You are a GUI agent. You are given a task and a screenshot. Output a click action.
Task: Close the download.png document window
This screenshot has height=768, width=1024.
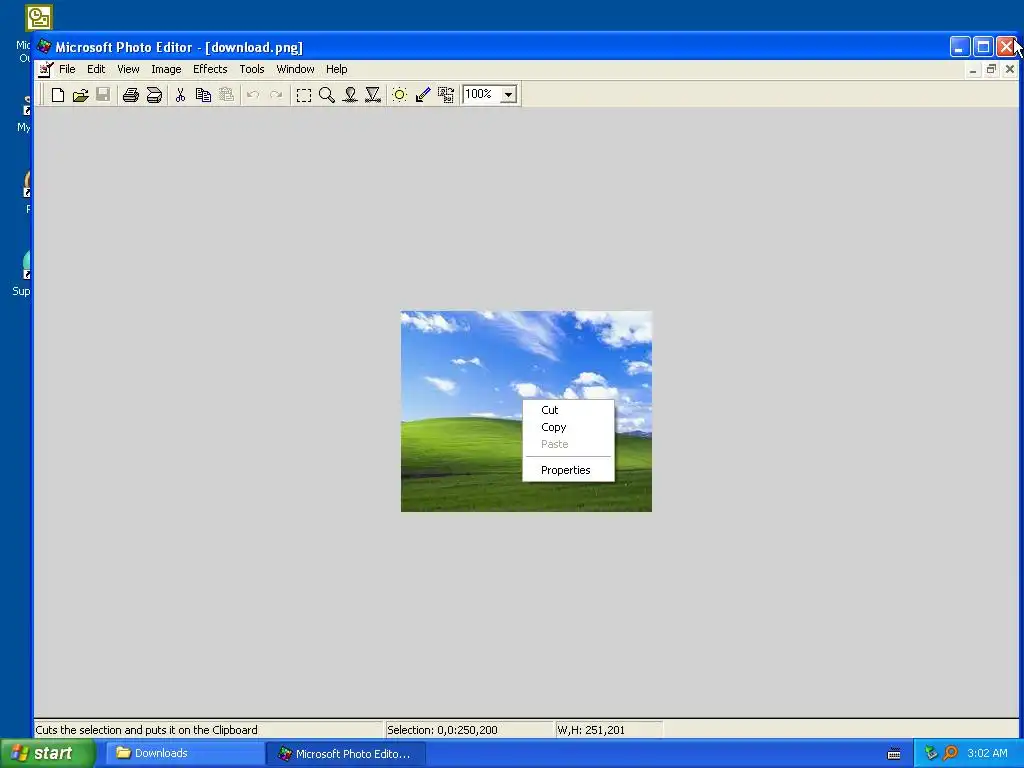click(1010, 69)
